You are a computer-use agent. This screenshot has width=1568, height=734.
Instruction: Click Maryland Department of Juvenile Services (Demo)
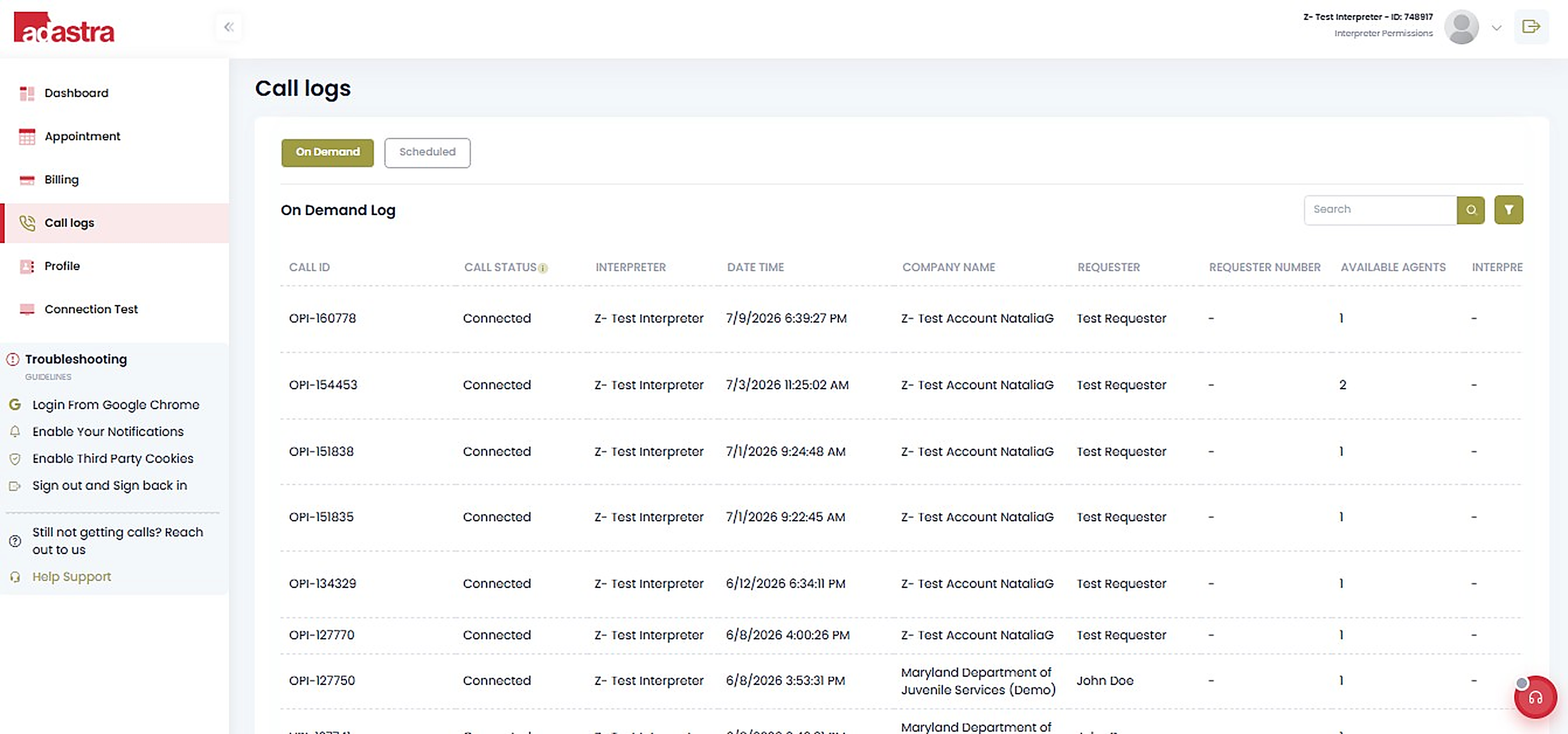coord(978,681)
